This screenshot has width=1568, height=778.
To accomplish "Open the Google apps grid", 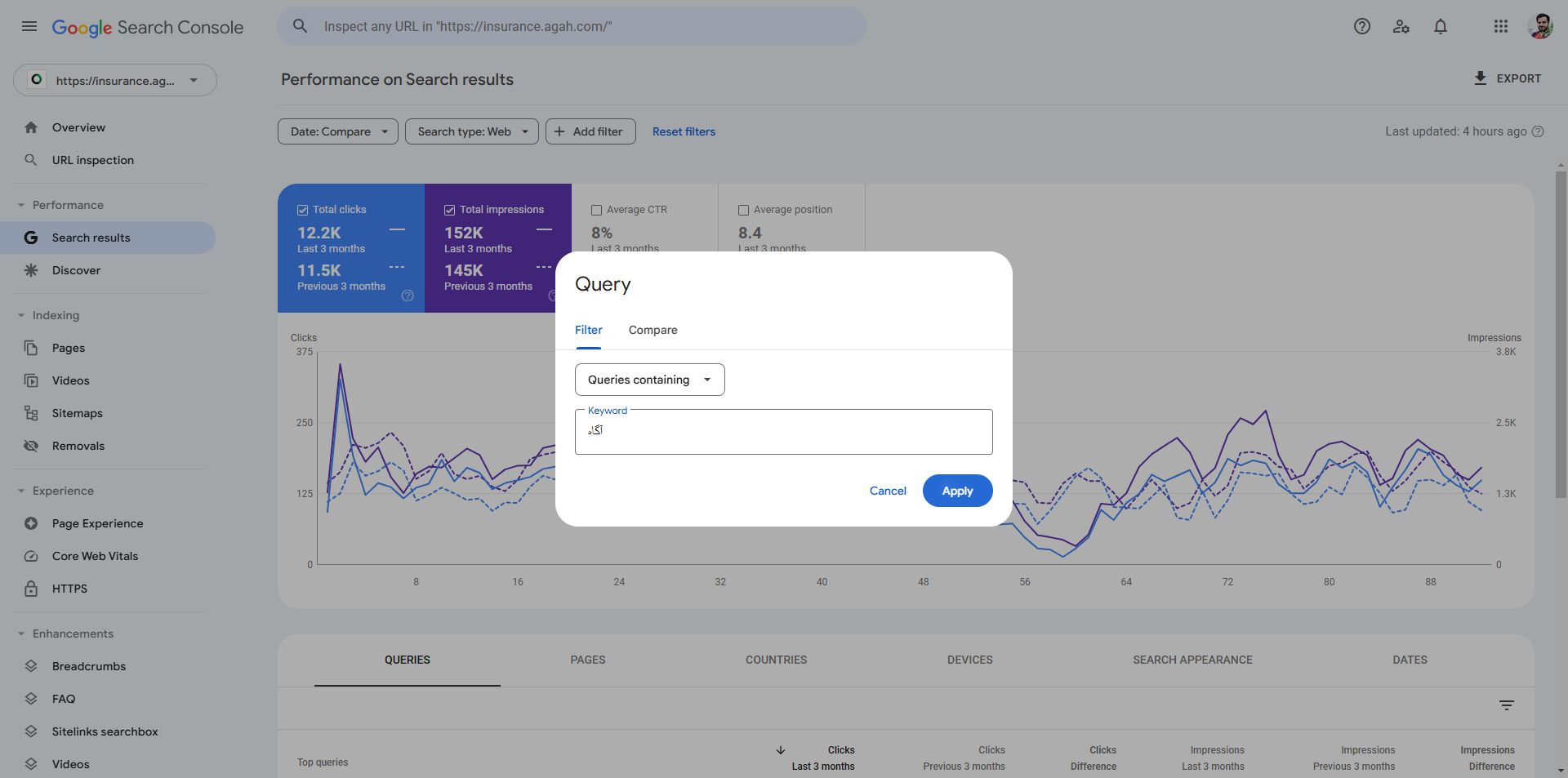I will pos(1500,26).
